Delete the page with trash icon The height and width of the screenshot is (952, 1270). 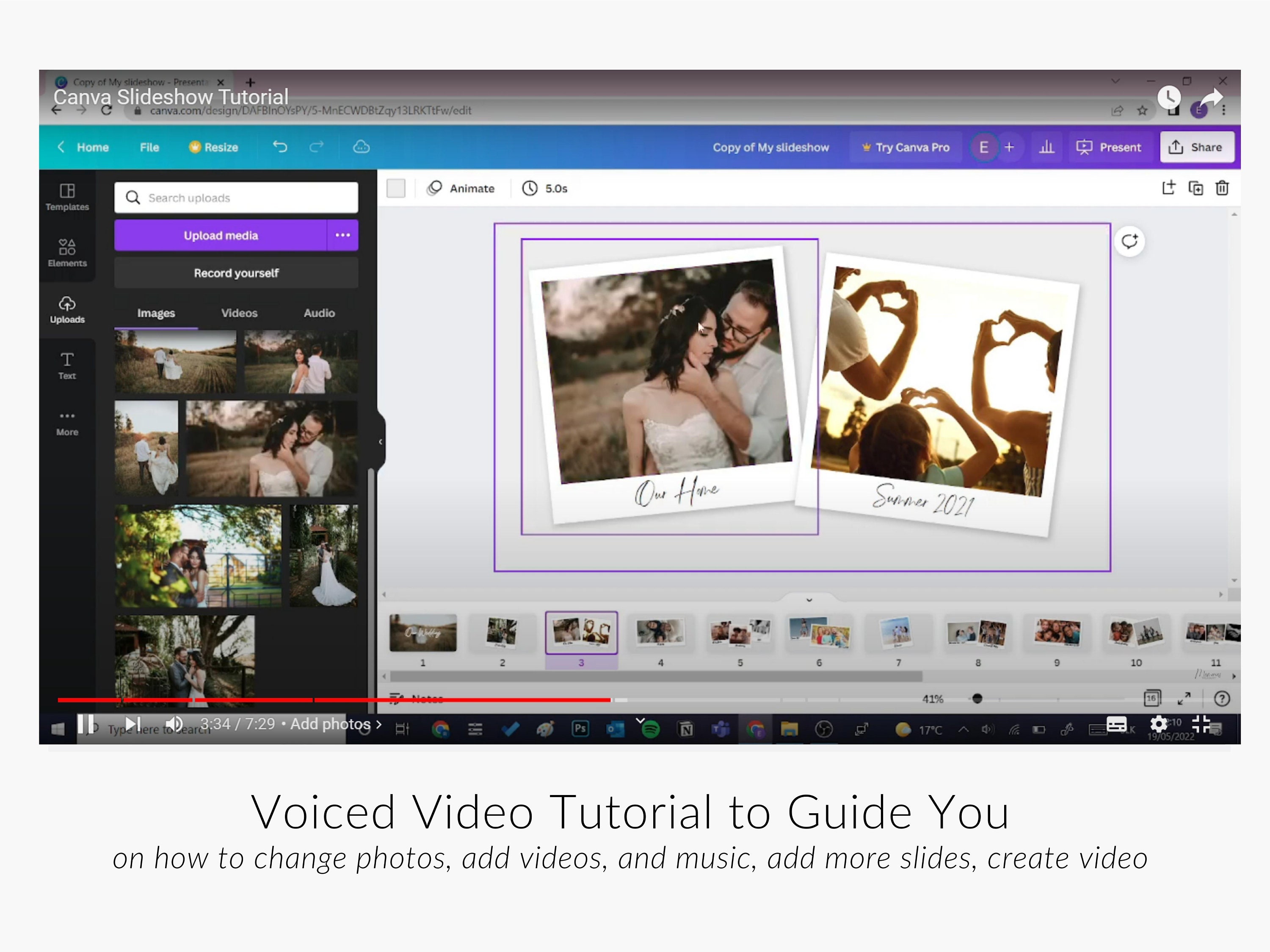(x=1222, y=187)
